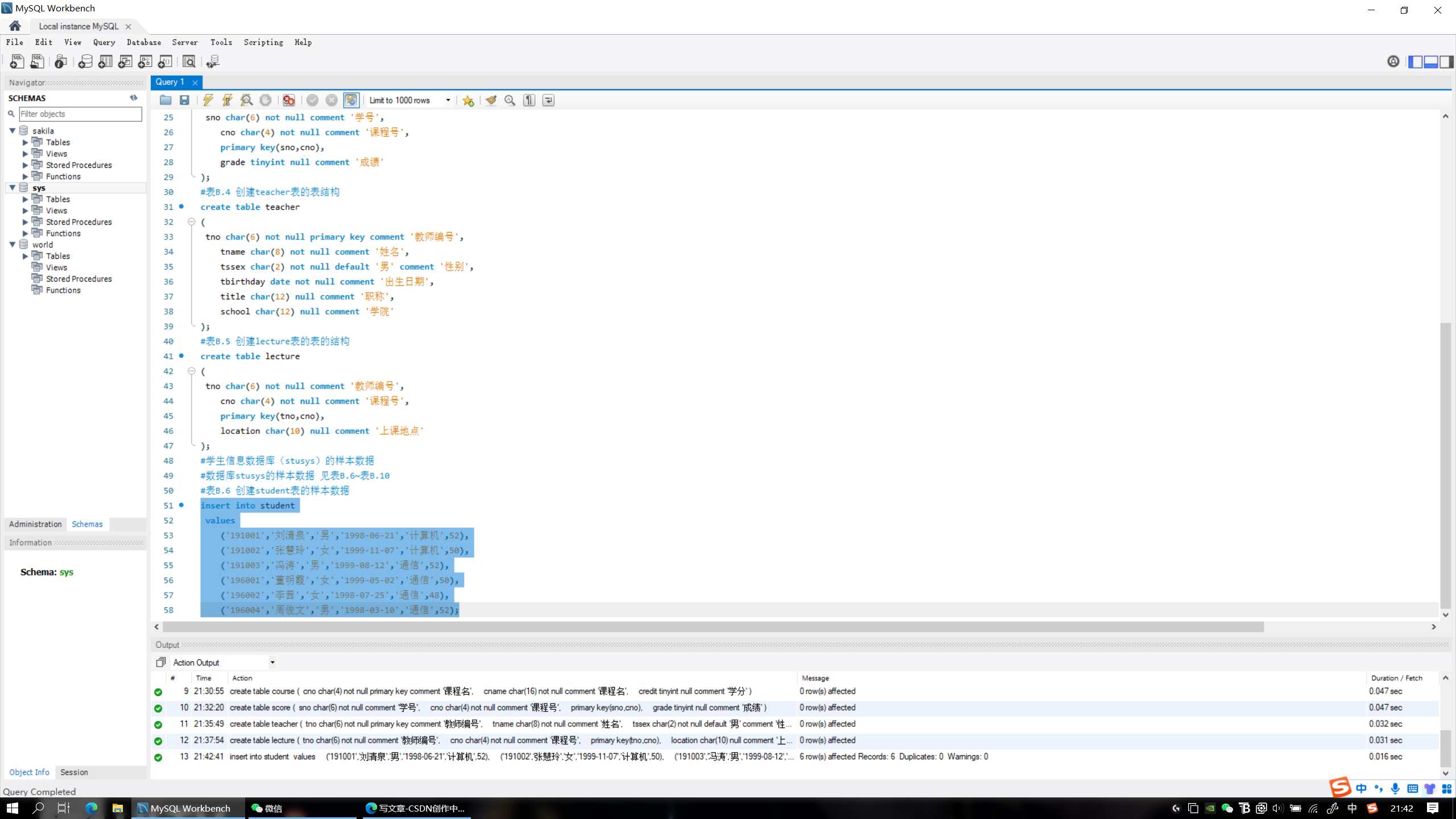Collapse the world schema tree
1456x819 pixels.
click(x=13, y=245)
